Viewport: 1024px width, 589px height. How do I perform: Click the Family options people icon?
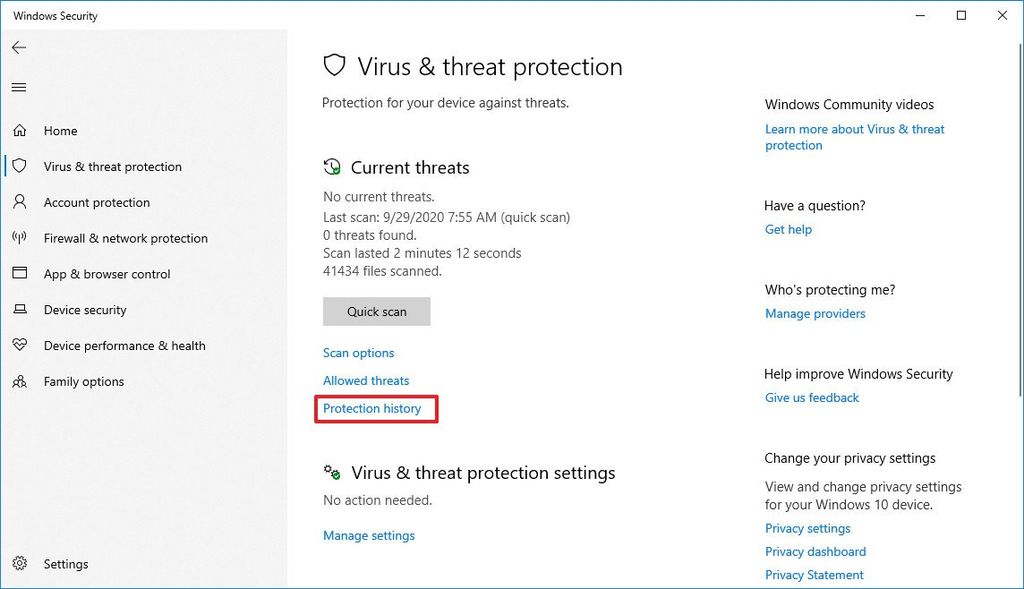click(19, 381)
